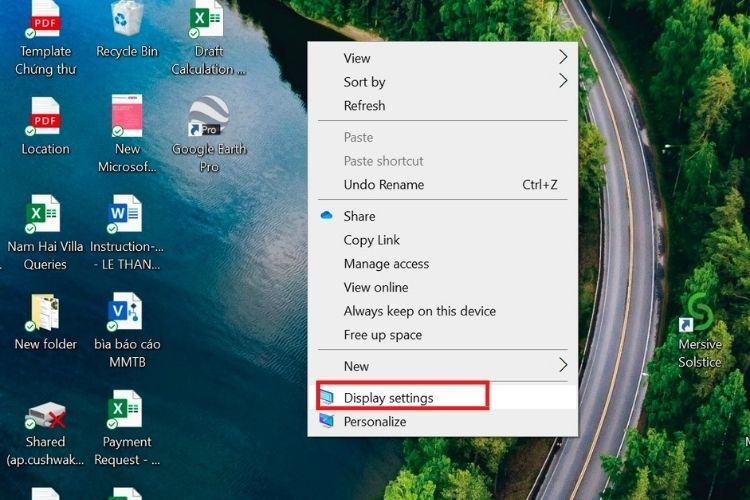Select the bìa báo cáo MMTB Visio icon
This screenshot has width=750, height=500.
pos(125,312)
